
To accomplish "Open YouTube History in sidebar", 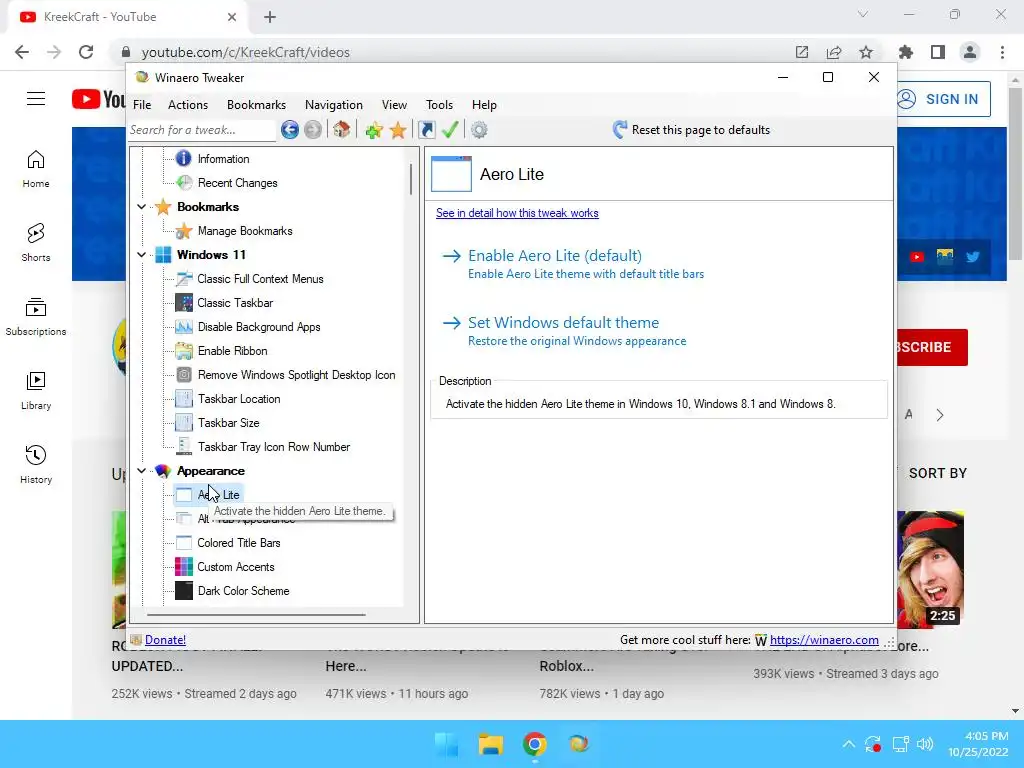I will pos(36,464).
